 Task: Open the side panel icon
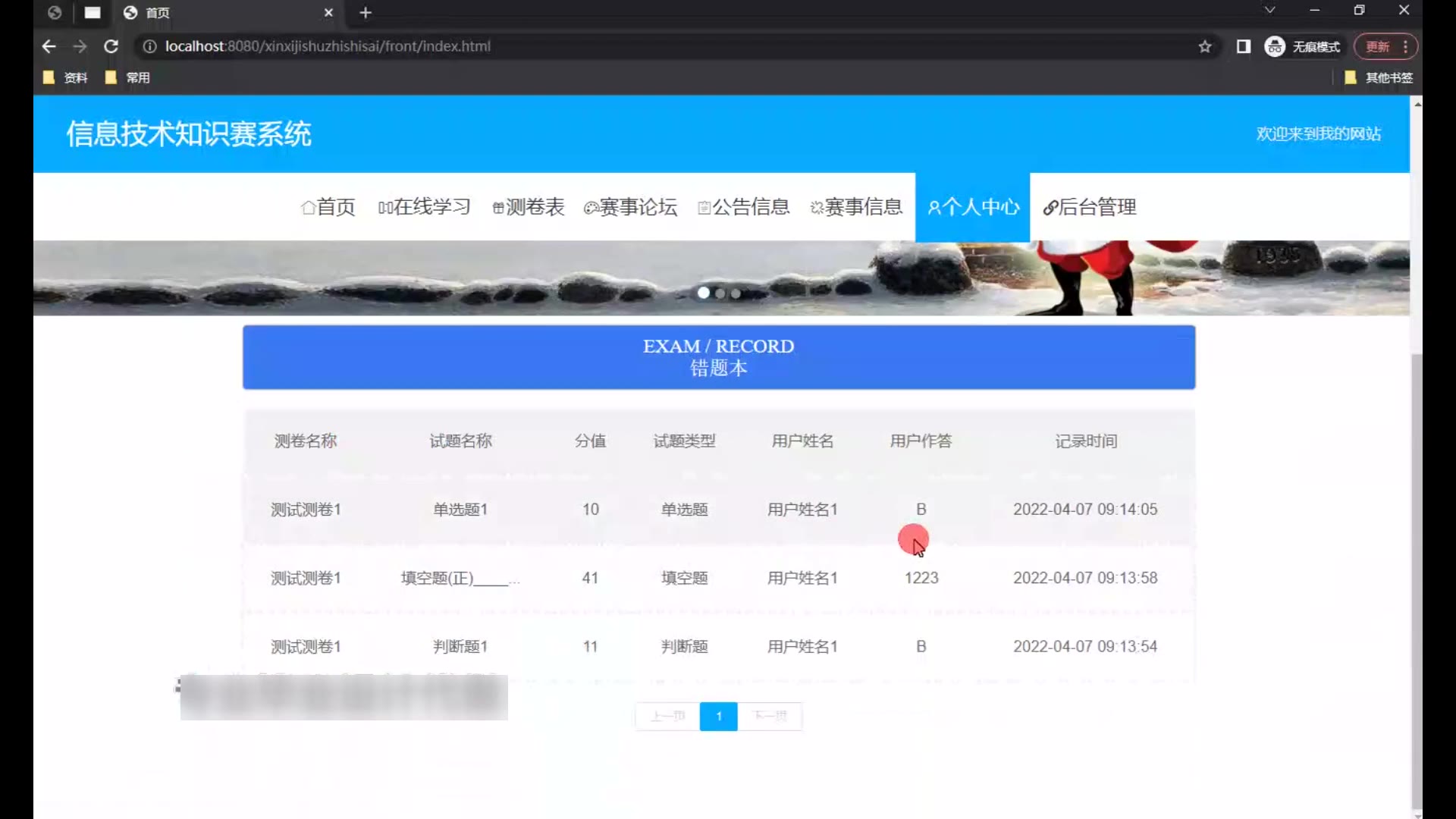tap(1244, 46)
